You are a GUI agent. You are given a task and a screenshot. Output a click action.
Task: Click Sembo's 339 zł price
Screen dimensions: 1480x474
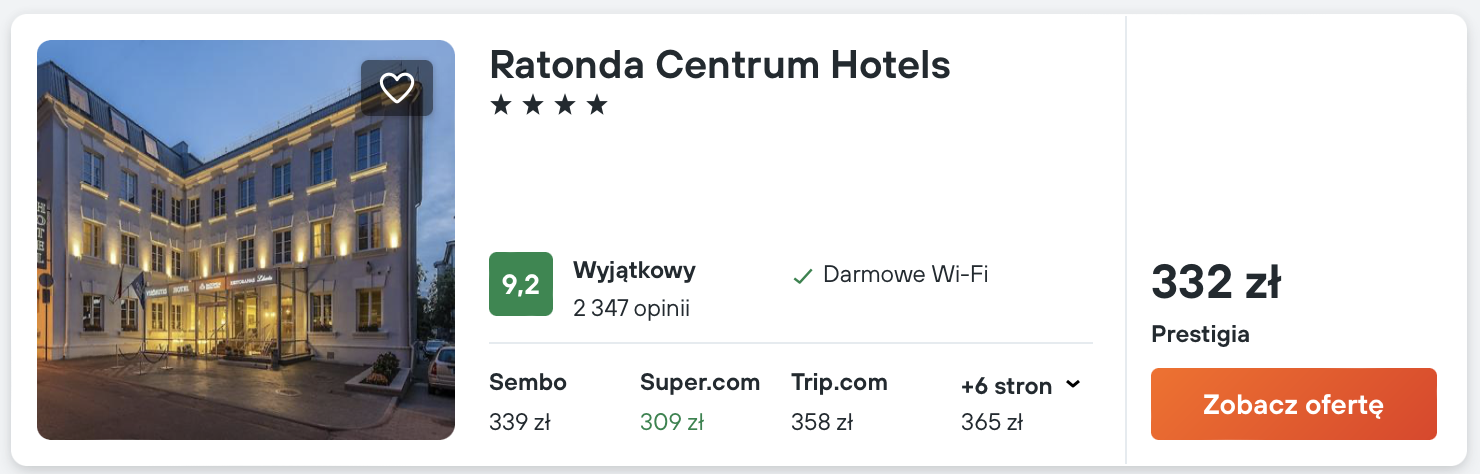pyautogui.click(x=519, y=422)
